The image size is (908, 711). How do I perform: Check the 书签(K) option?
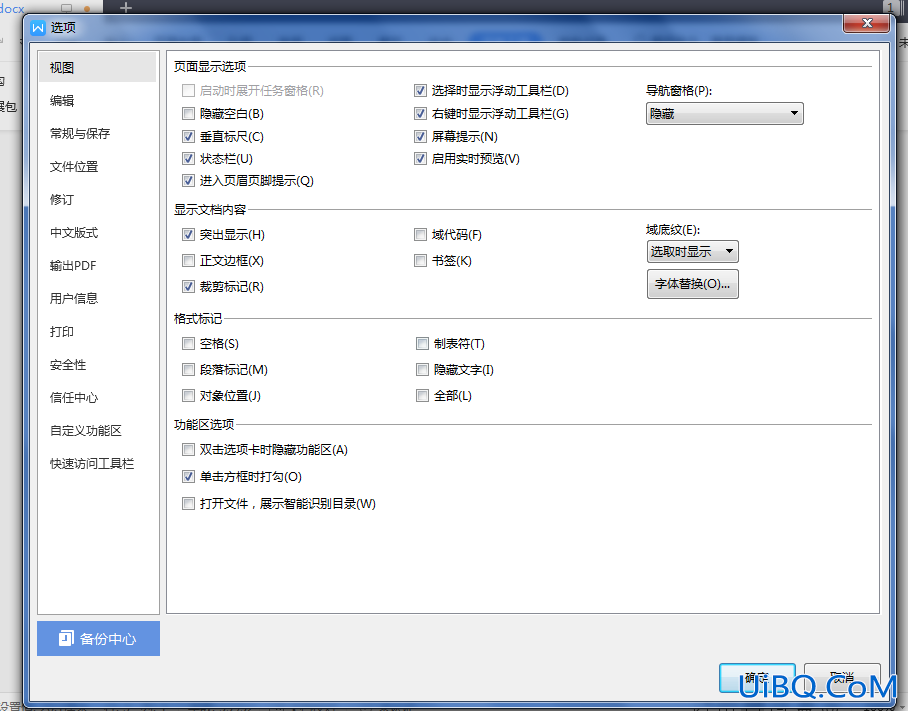(x=420, y=261)
